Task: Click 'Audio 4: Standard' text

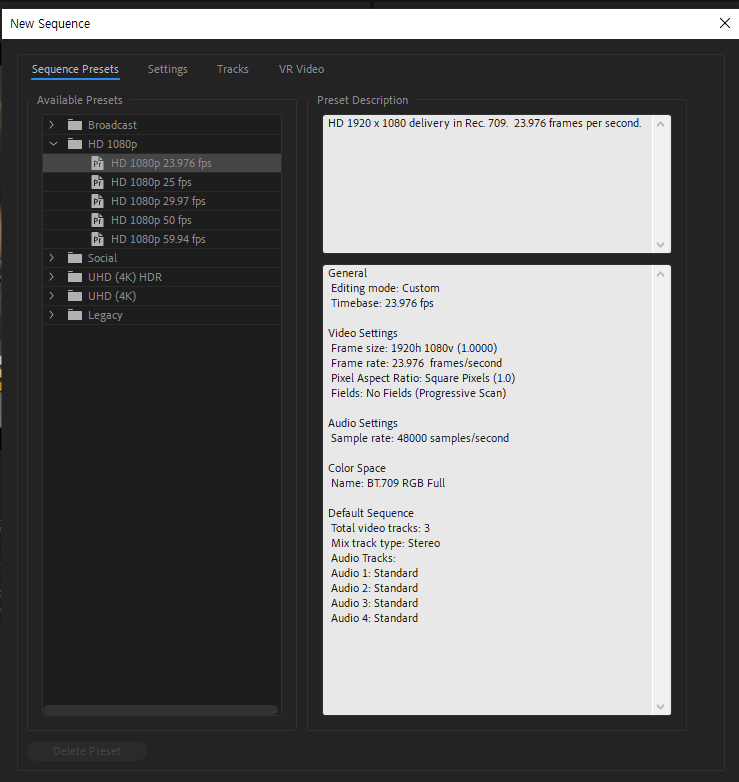Action: click(374, 618)
